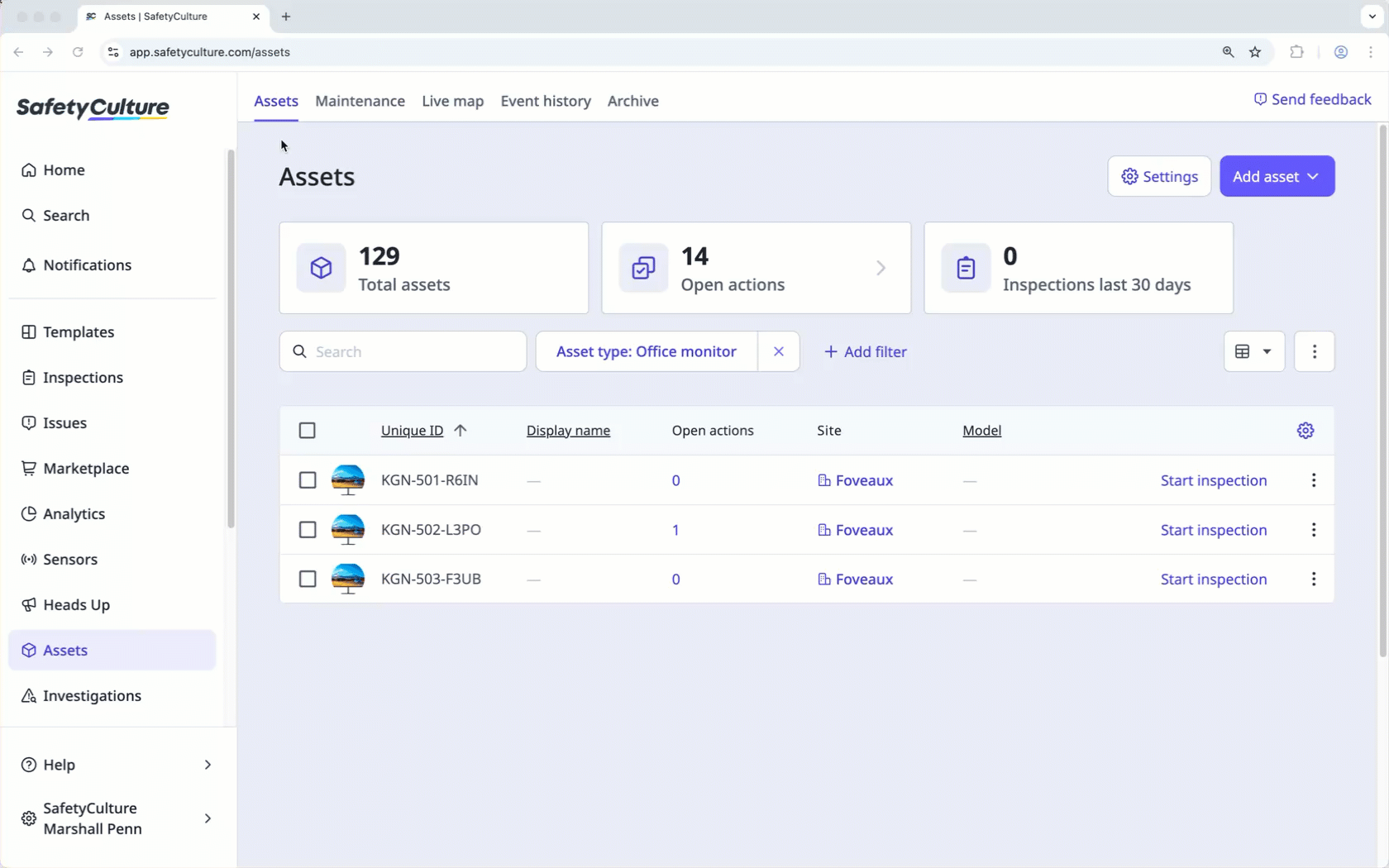Open the Chrome three-dot menu
Viewport: 1389px width, 868px height.
(1371, 52)
